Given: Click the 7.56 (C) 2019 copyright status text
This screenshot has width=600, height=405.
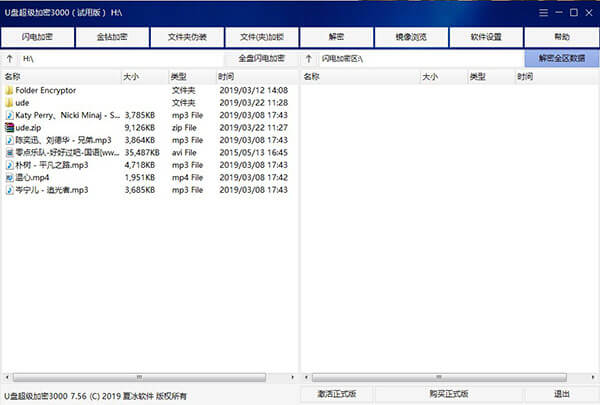Looking at the screenshot, I should point(96,396).
